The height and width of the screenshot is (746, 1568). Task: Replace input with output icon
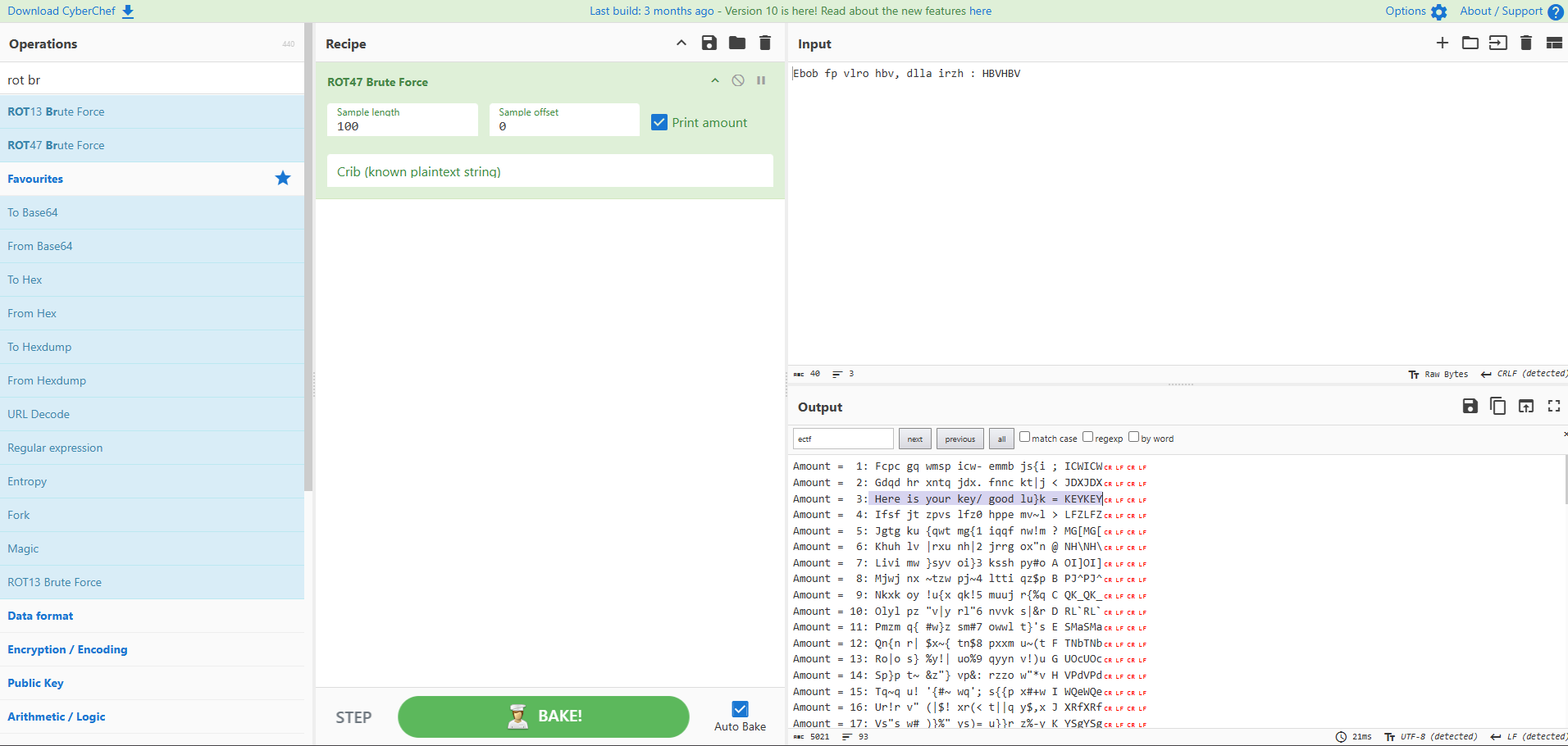[x=1526, y=406]
